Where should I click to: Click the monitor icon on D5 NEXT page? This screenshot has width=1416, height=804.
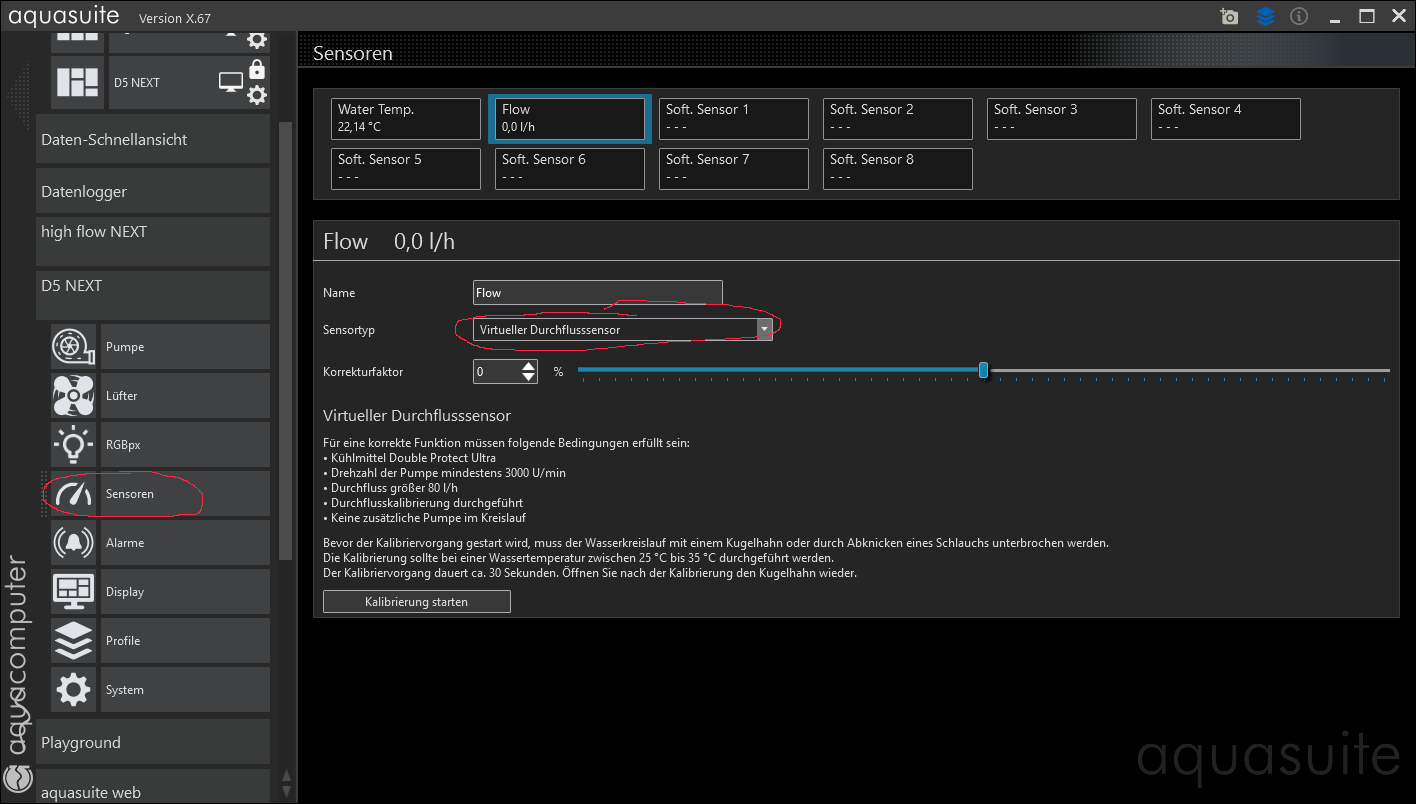(x=231, y=82)
